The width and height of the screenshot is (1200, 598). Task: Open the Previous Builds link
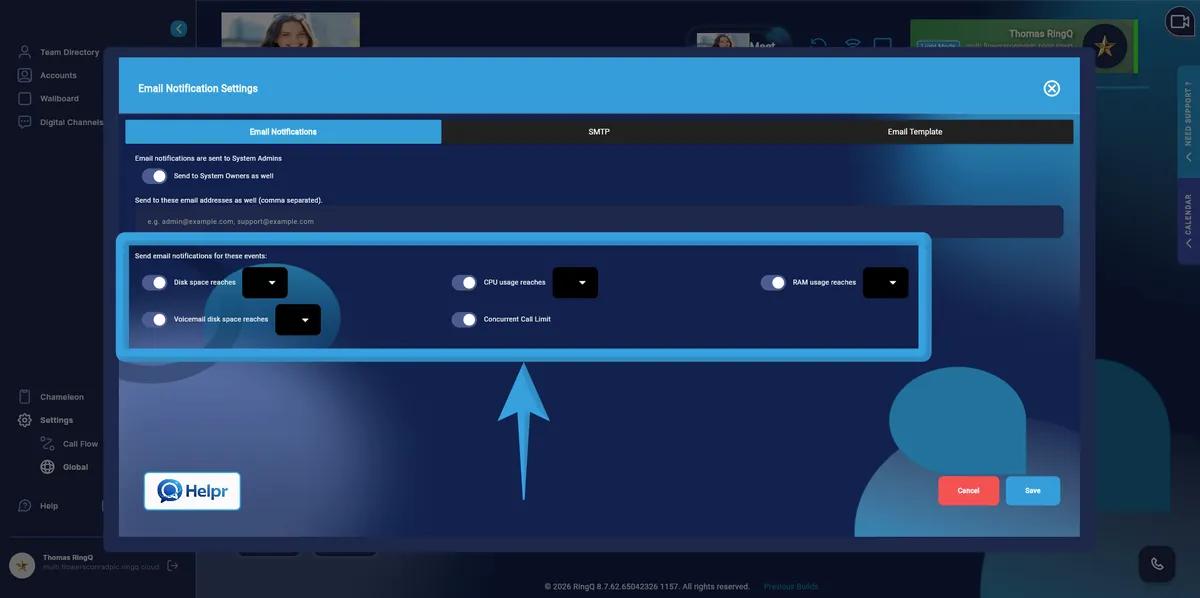pyautogui.click(x=791, y=587)
